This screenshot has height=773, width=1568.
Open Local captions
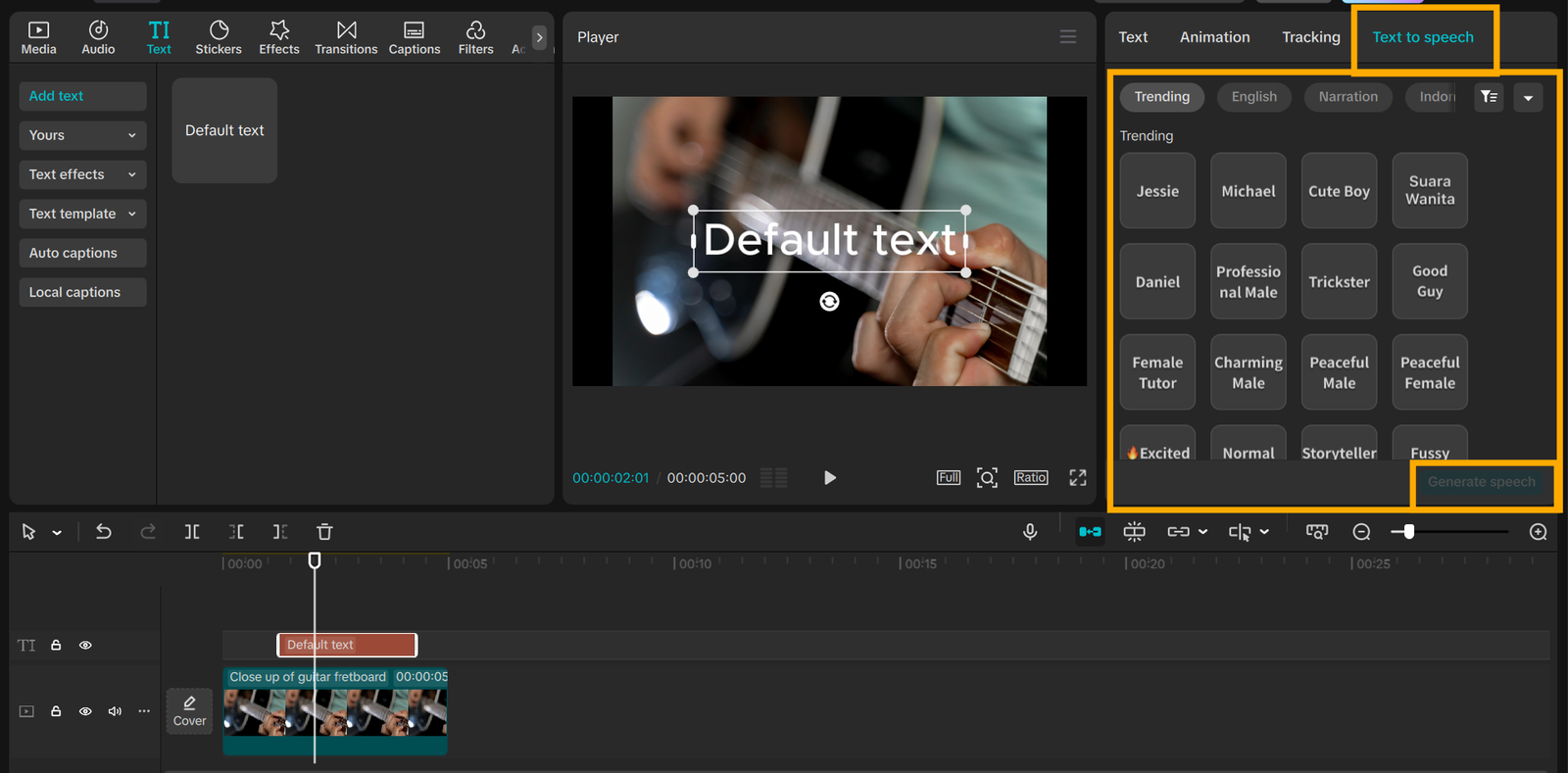click(x=82, y=292)
